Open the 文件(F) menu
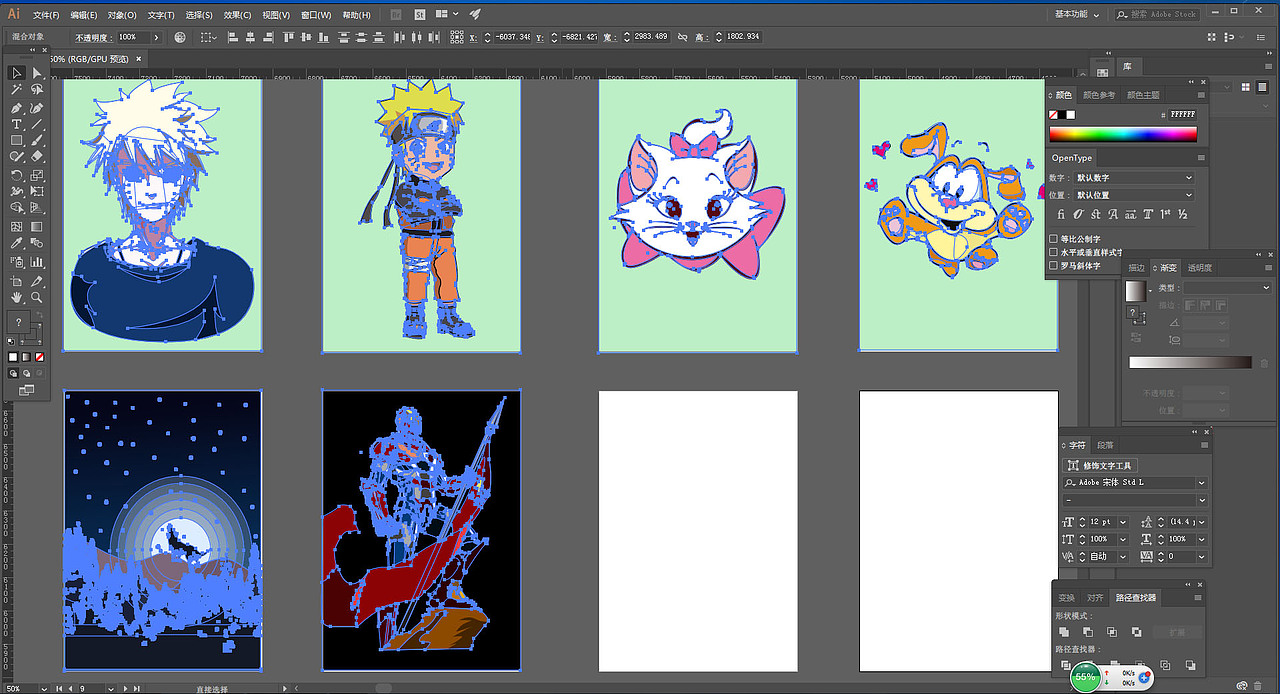 (46, 15)
